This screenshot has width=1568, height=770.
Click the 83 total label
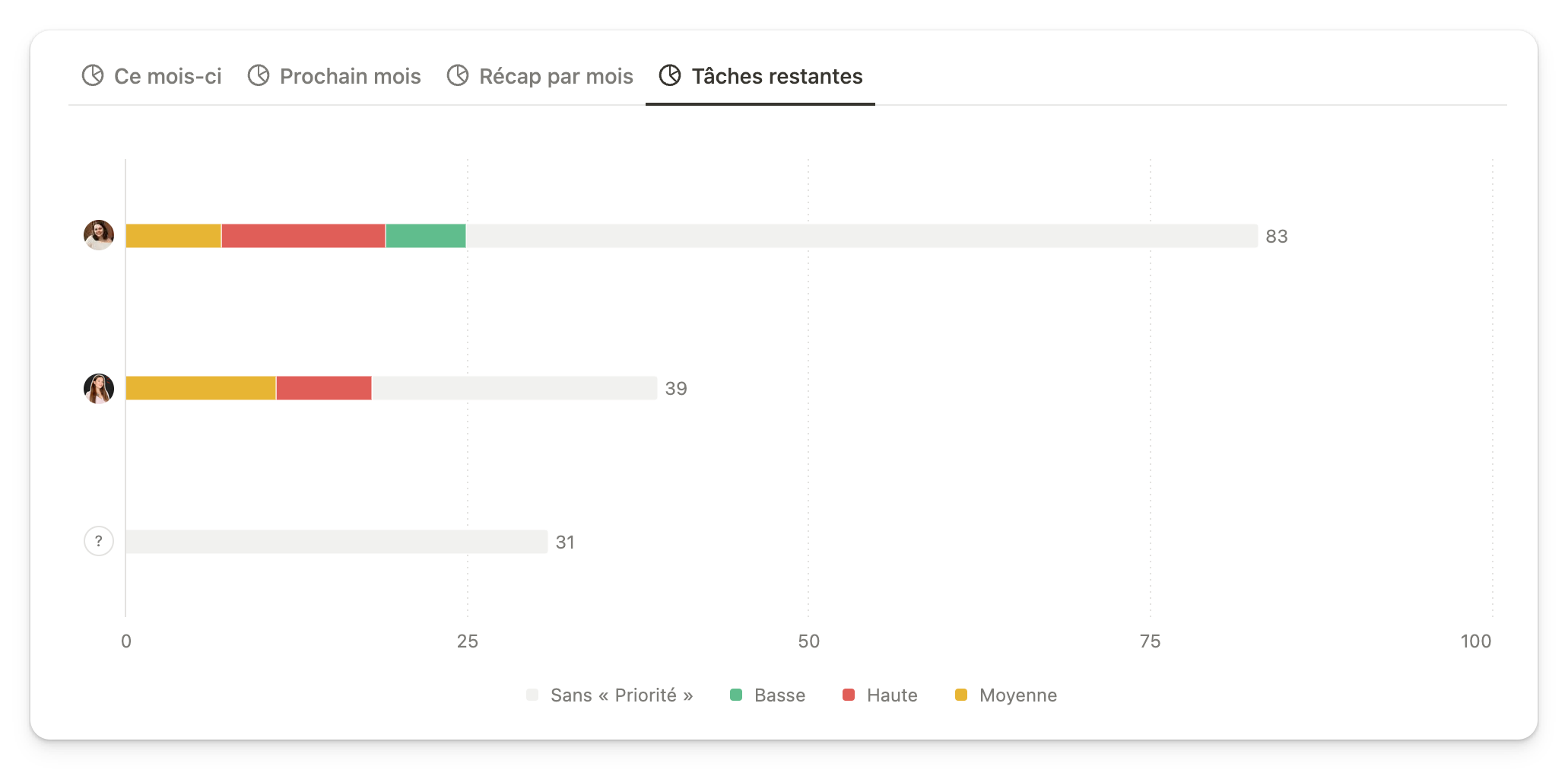tap(1277, 236)
